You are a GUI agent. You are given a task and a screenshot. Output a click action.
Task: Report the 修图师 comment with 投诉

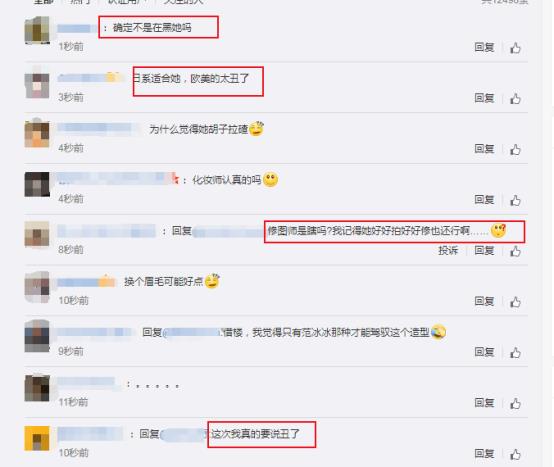point(448,250)
